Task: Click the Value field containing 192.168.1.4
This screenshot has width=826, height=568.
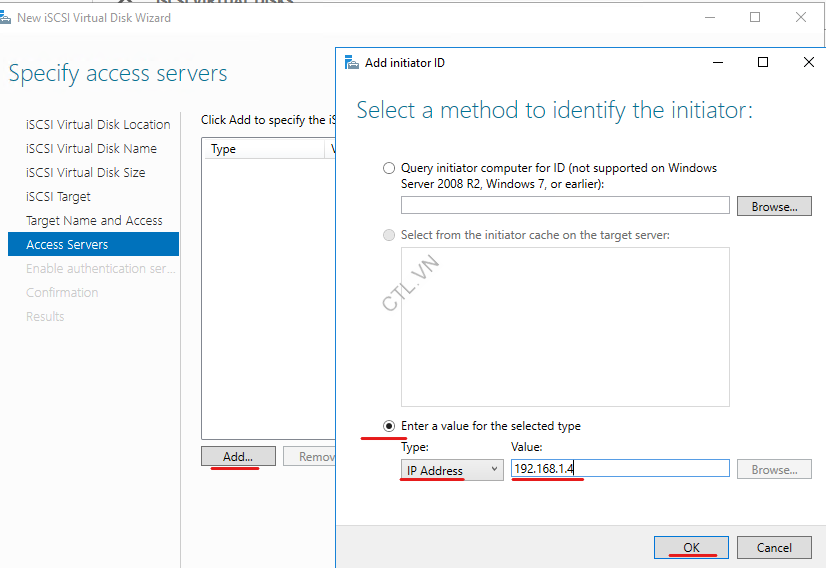Action: [x=620, y=468]
